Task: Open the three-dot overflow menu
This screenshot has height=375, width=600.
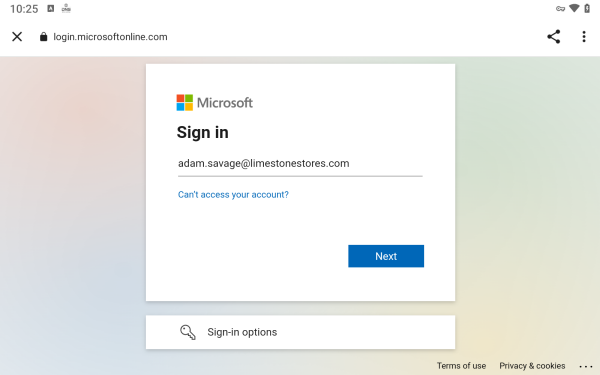Action: (x=584, y=37)
